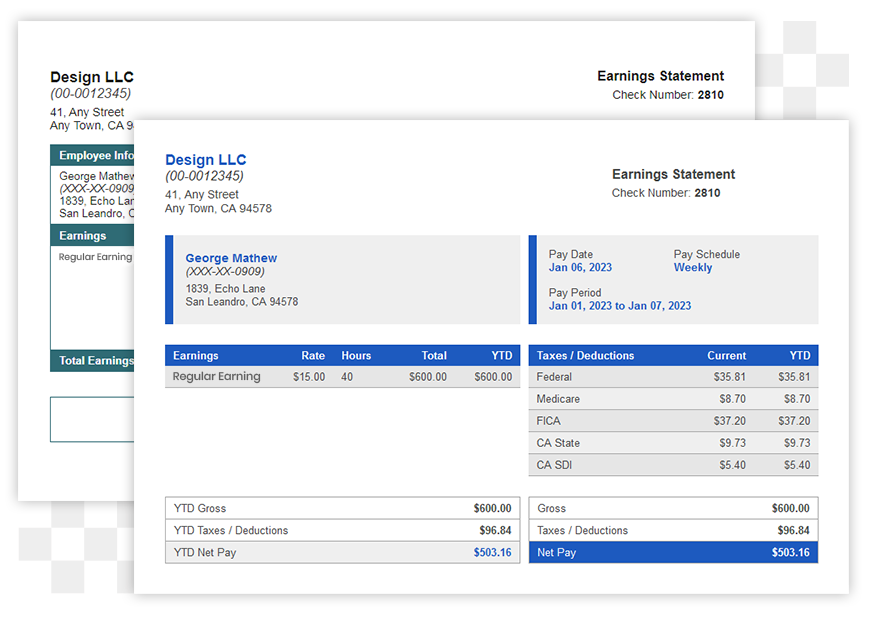This screenshot has width=885, height=620.
Task: Click the Weekly pay schedule value
Action: pos(692,268)
